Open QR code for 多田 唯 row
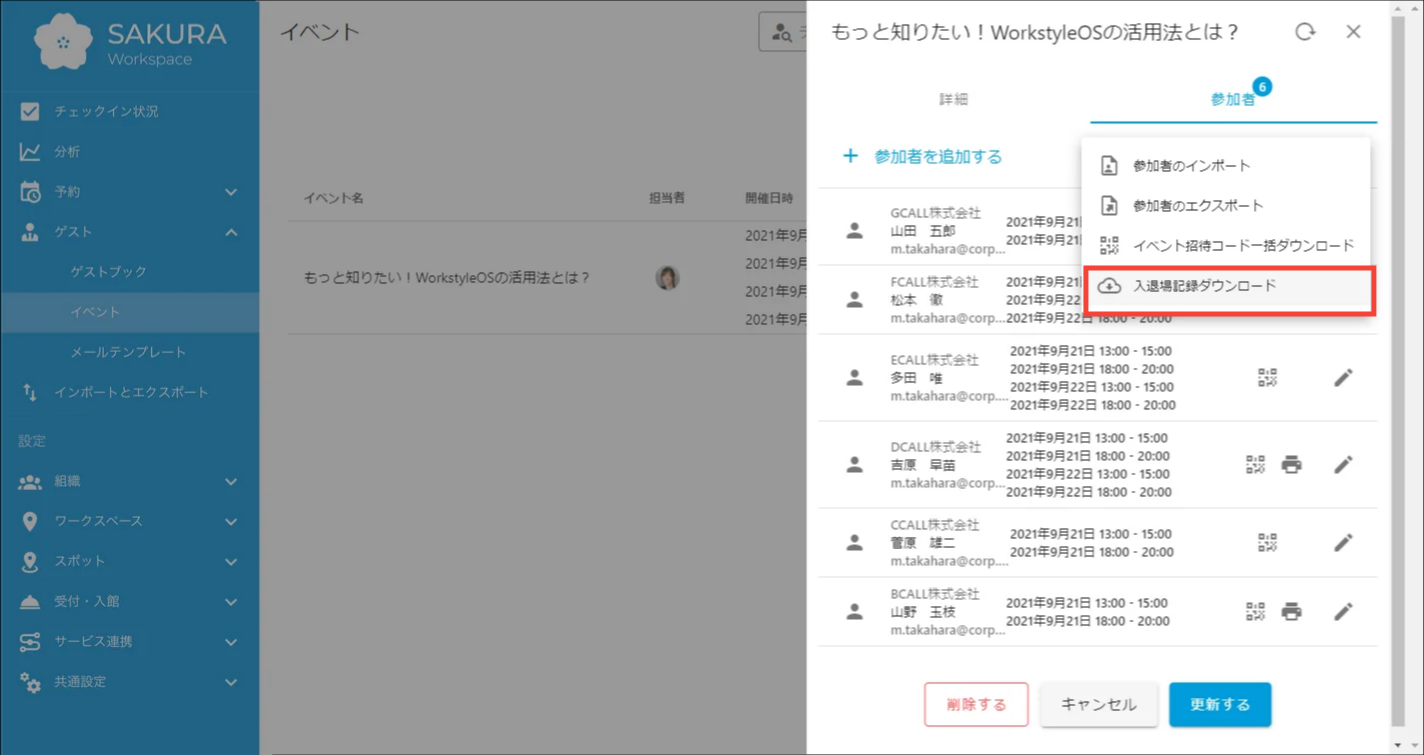Image resolution: width=1424 pixels, height=755 pixels. coord(1267,377)
